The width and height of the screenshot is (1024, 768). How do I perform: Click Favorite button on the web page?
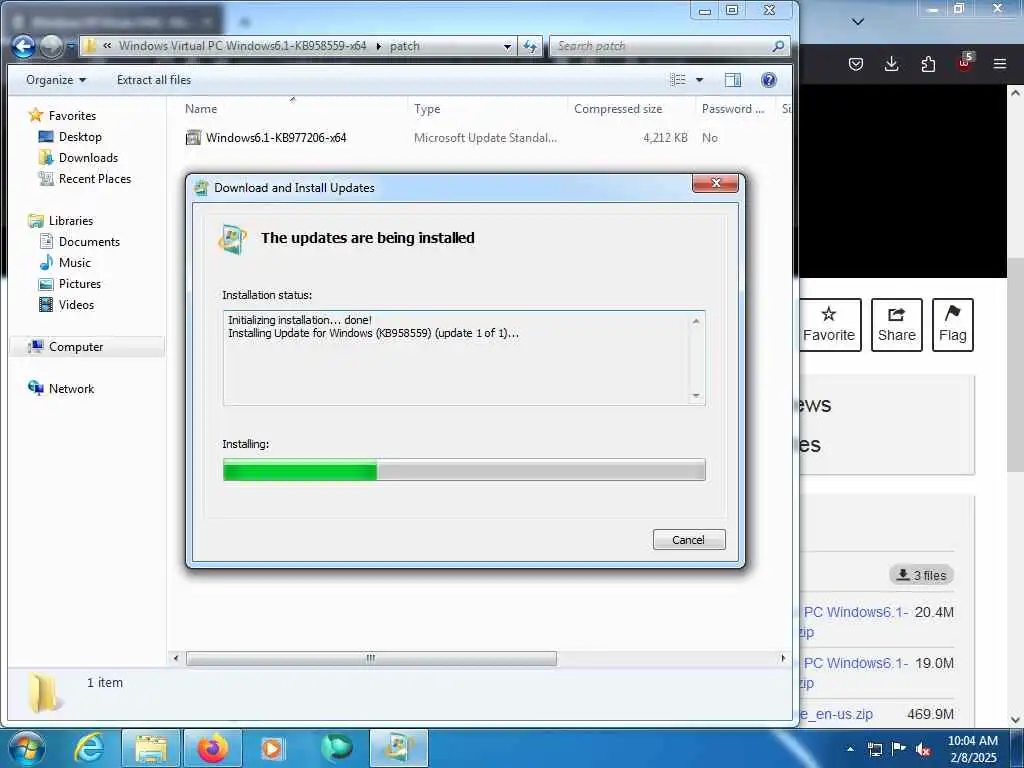(x=829, y=325)
